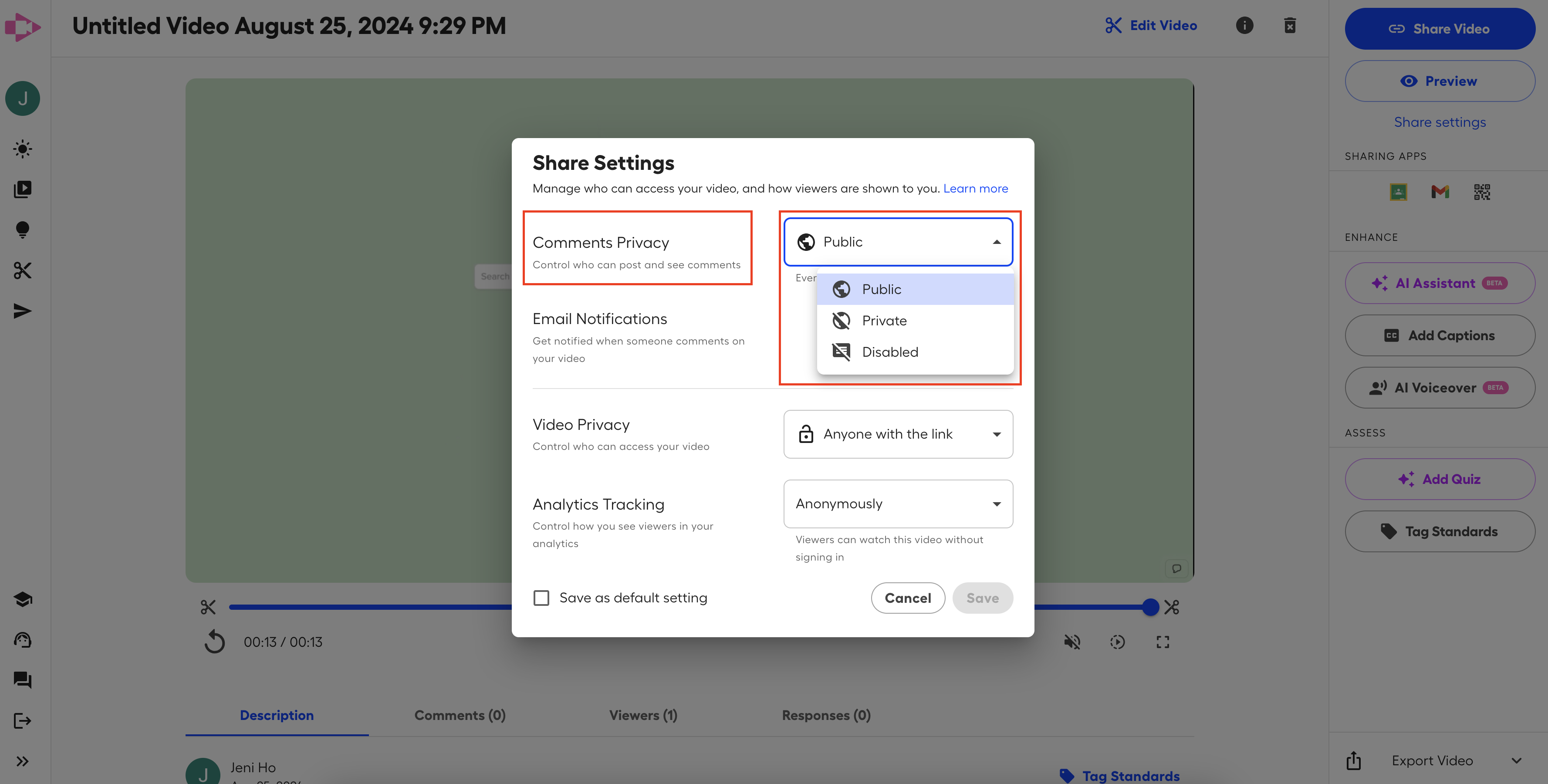Cancel the Share Settings dialog
The height and width of the screenshot is (784, 1548).
pyautogui.click(x=908, y=598)
